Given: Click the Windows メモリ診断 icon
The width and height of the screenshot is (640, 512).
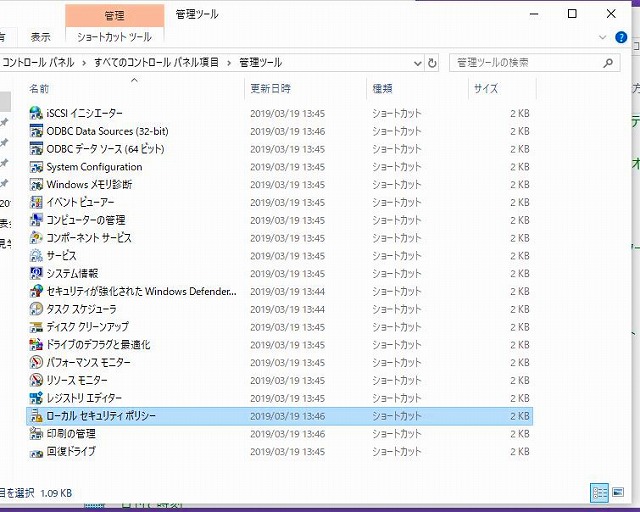Looking at the screenshot, I should [x=36, y=185].
